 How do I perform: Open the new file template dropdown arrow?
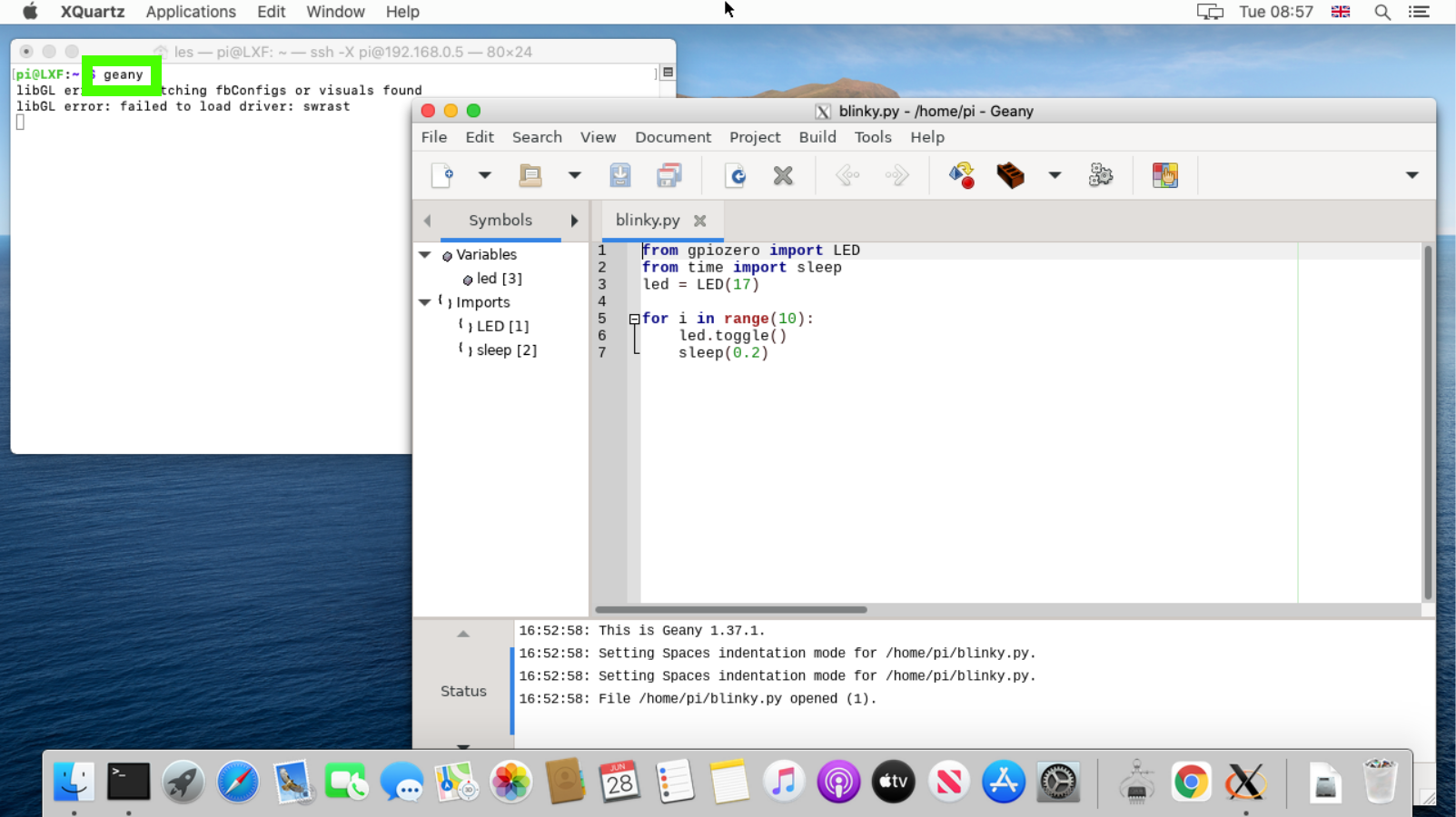tap(485, 175)
